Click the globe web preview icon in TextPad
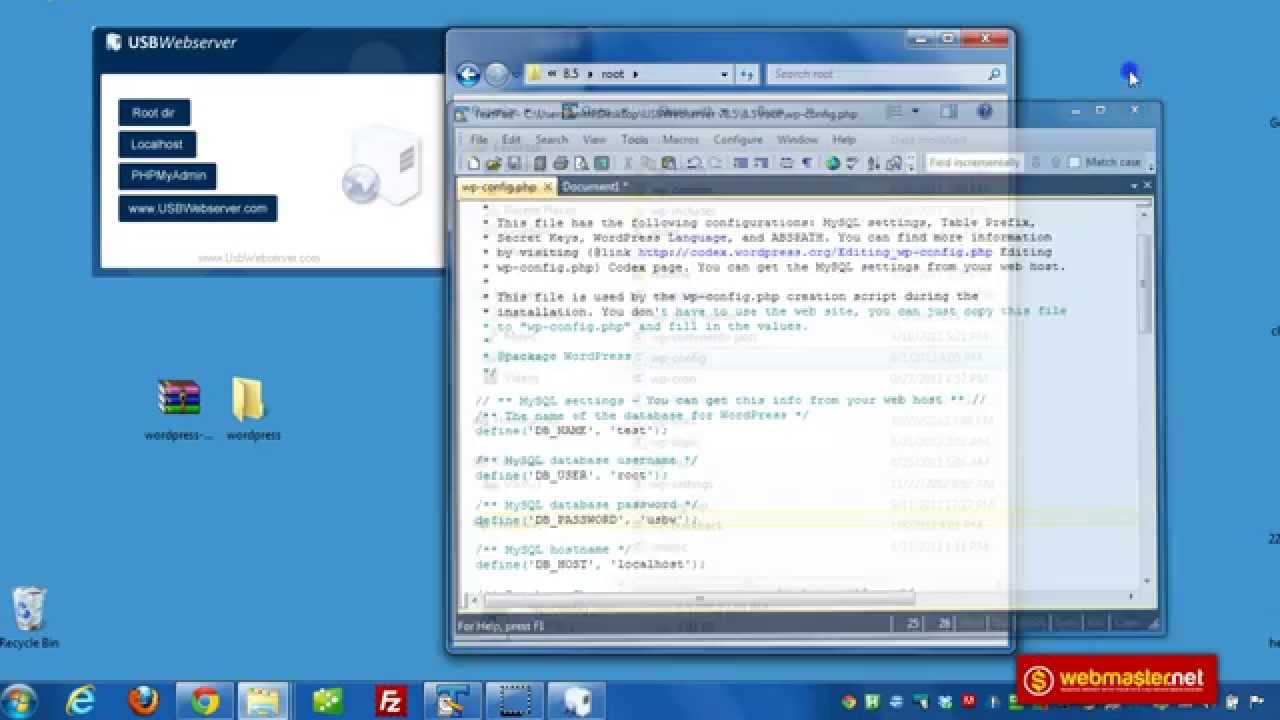This screenshot has height=720, width=1280. click(832, 163)
